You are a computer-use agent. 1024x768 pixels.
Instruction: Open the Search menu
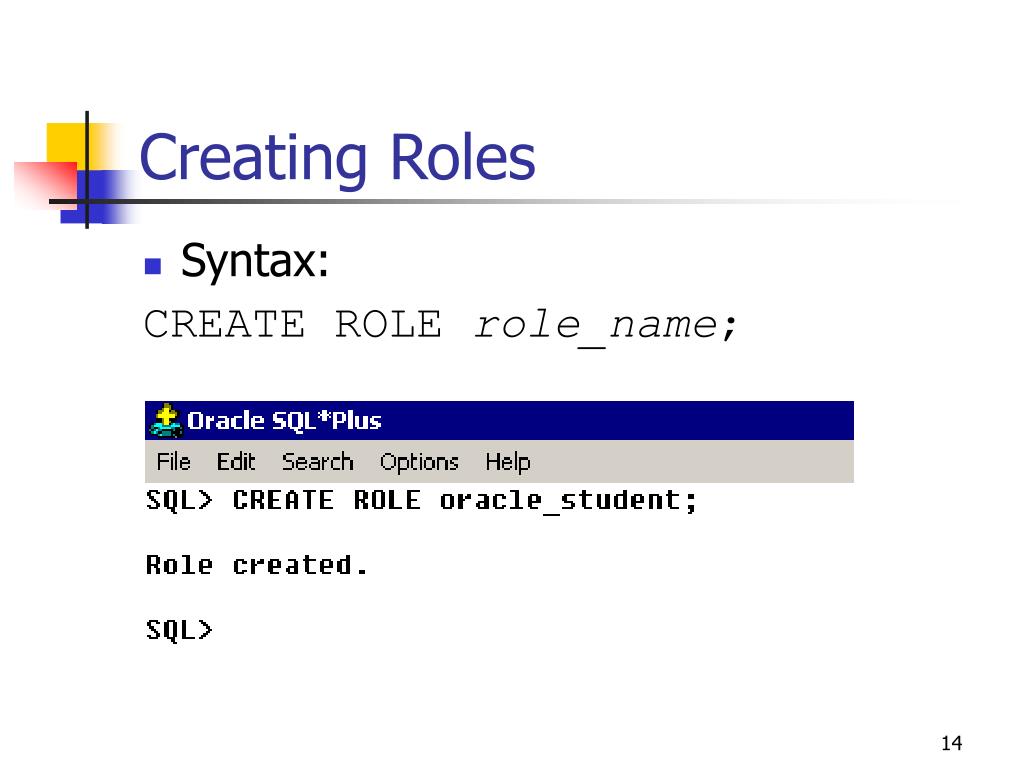point(317,462)
